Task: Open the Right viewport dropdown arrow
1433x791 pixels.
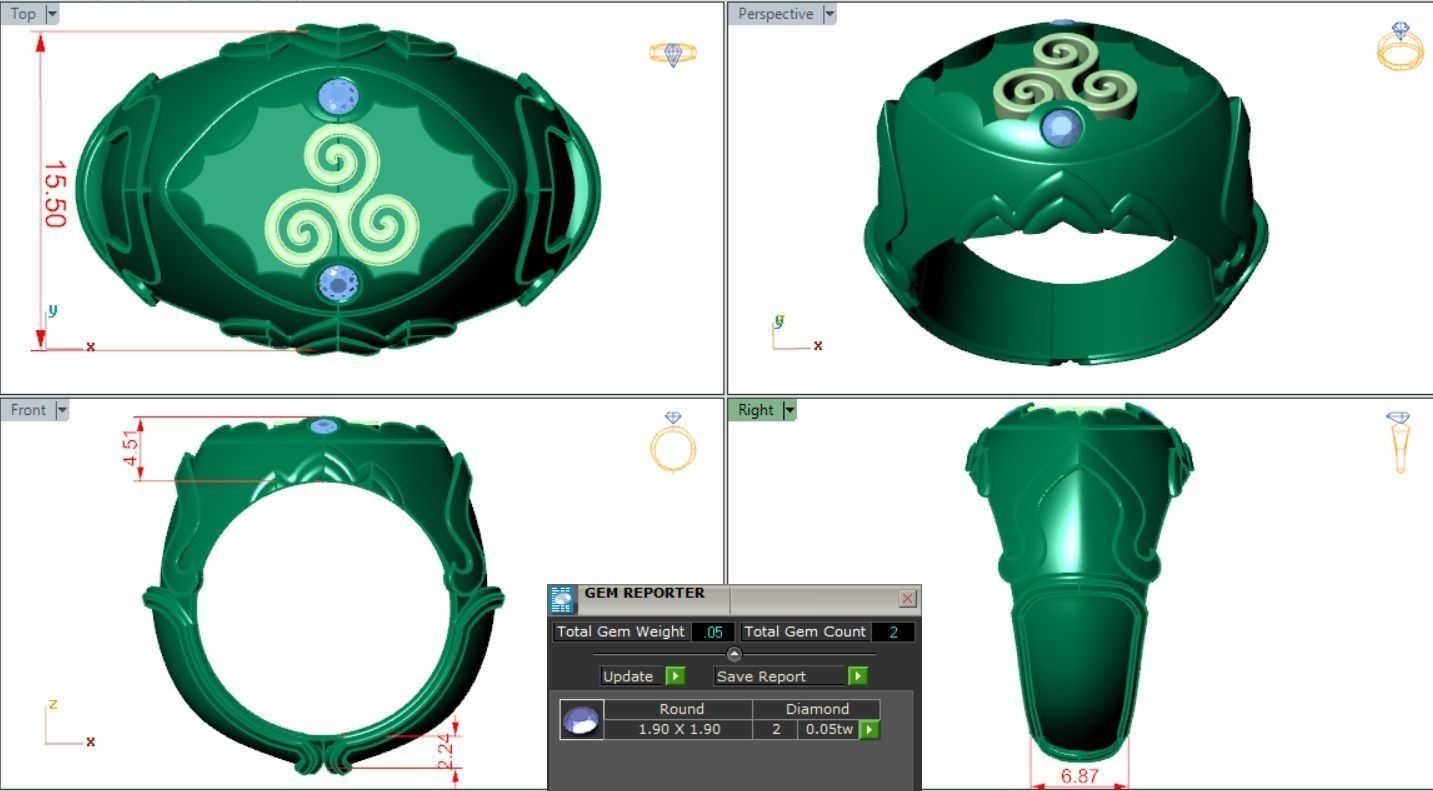Action: click(789, 410)
